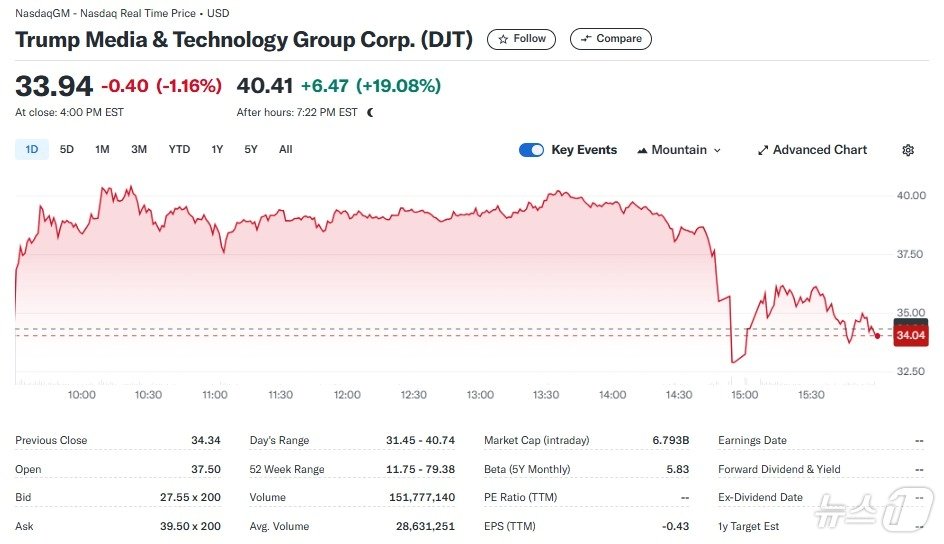Click the Mountain chart icon
Image resolution: width=944 pixels, height=544 pixels.
click(x=642, y=150)
